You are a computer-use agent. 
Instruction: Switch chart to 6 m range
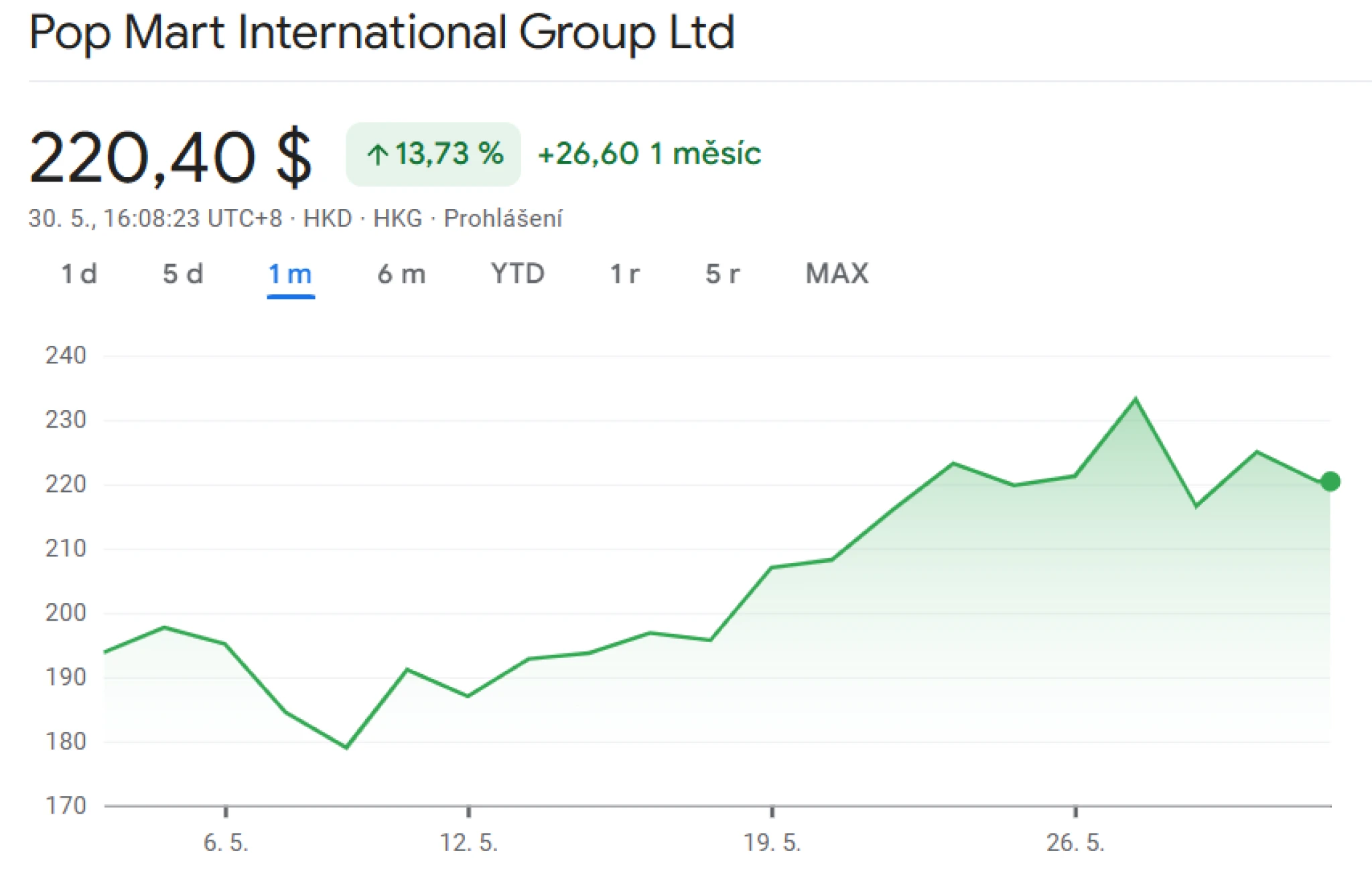point(401,273)
